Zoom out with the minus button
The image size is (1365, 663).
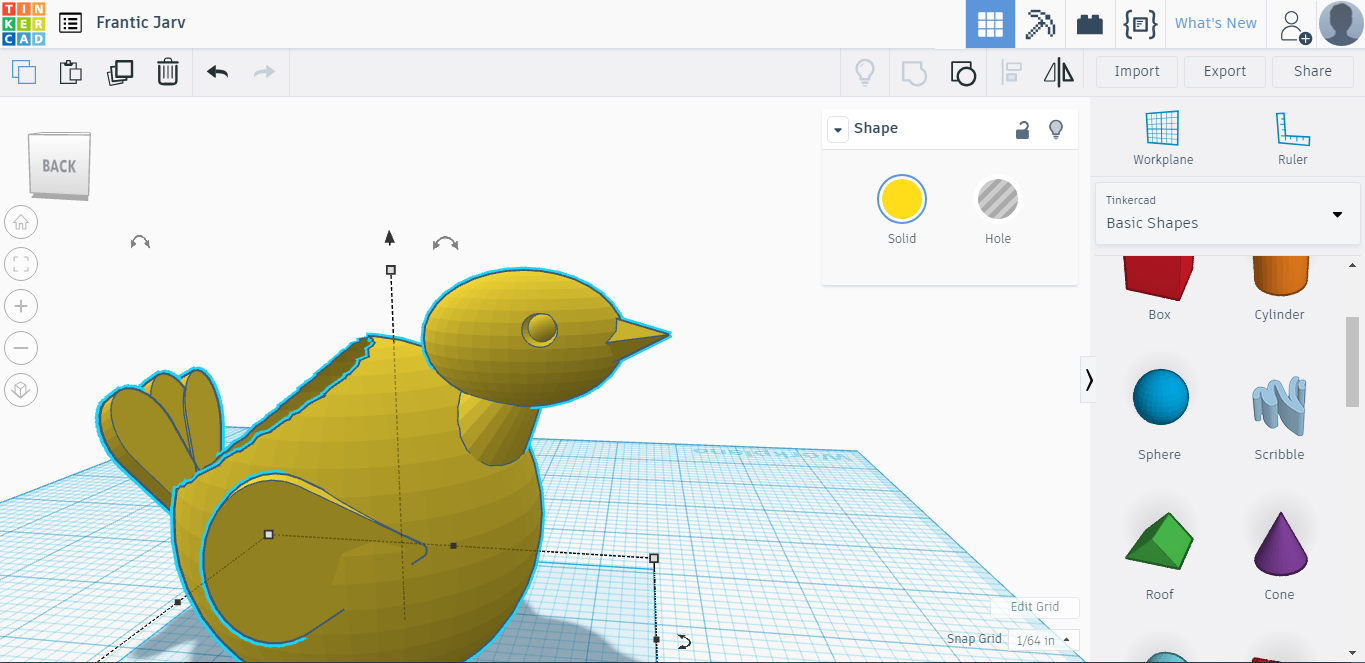(21, 348)
